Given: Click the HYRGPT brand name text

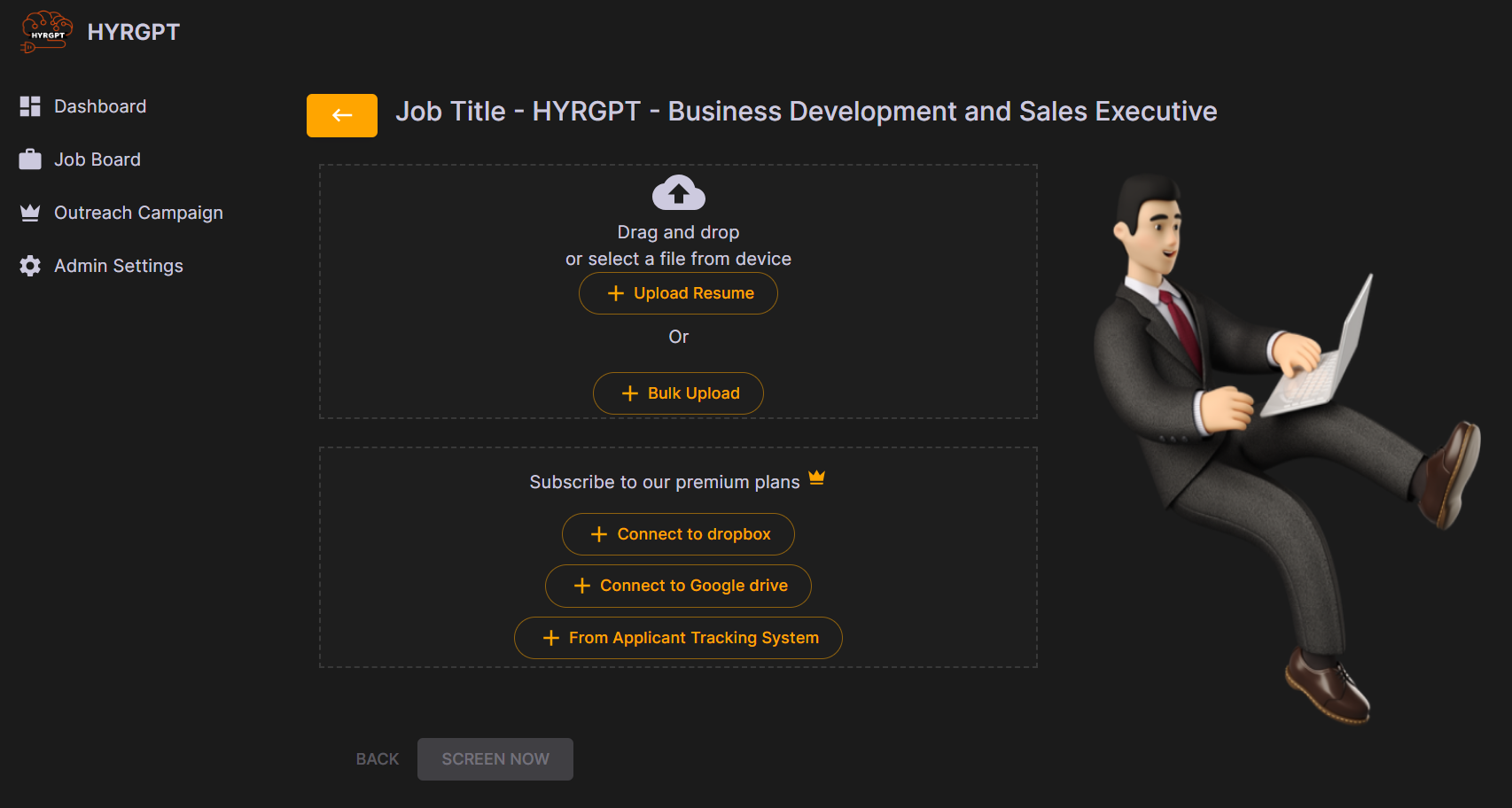Looking at the screenshot, I should pyautogui.click(x=134, y=32).
